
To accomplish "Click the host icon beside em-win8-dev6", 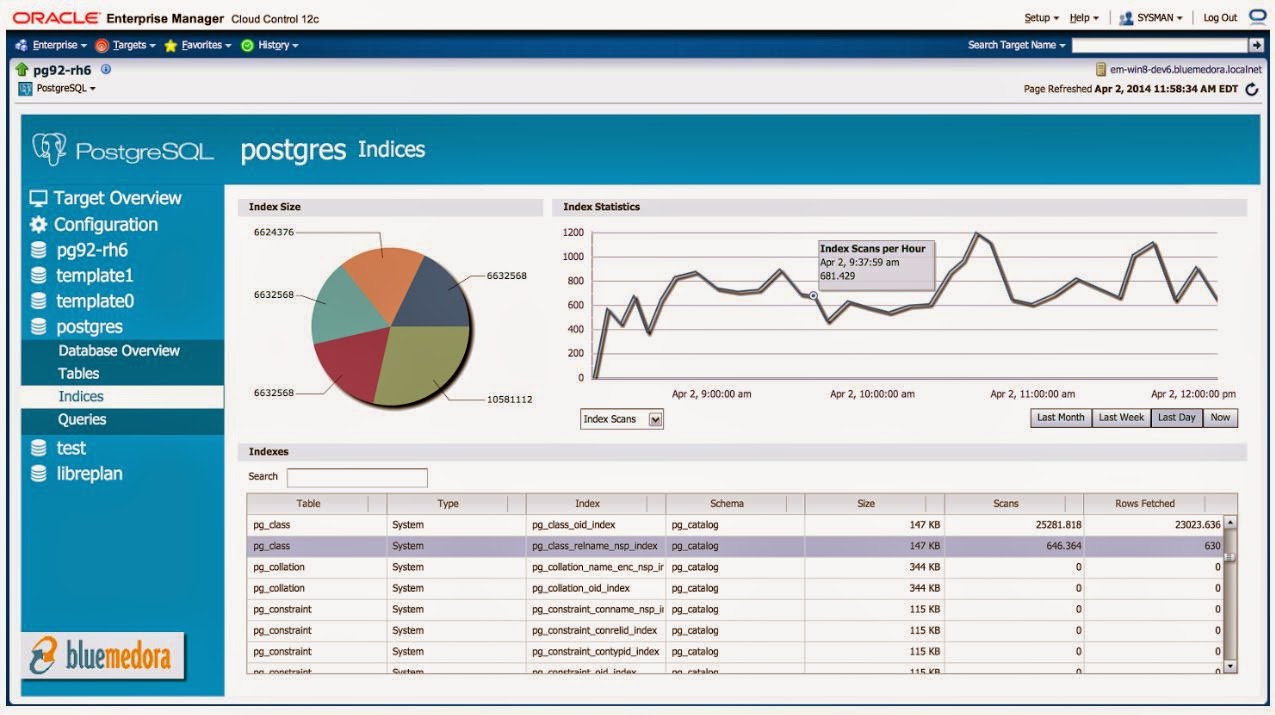I will (x=1101, y=69).
